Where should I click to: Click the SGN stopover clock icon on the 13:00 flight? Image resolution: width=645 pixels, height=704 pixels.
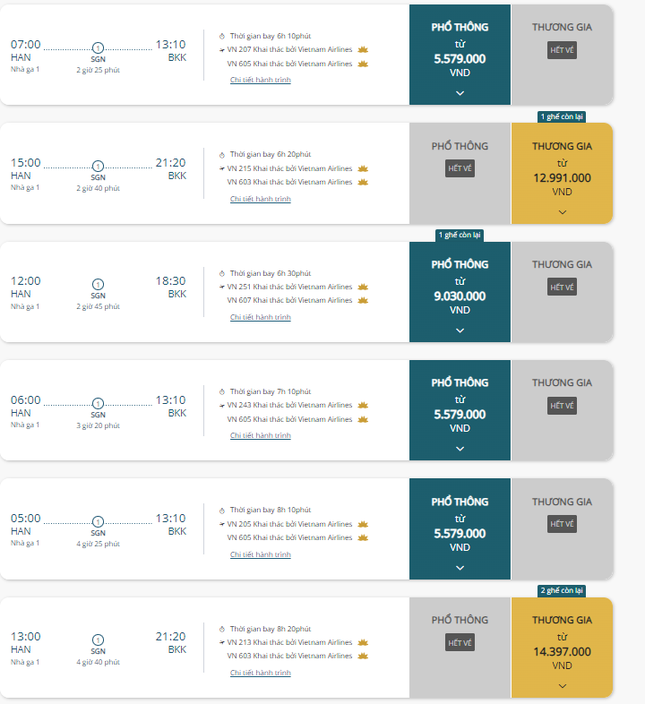(x=98, y=640)
